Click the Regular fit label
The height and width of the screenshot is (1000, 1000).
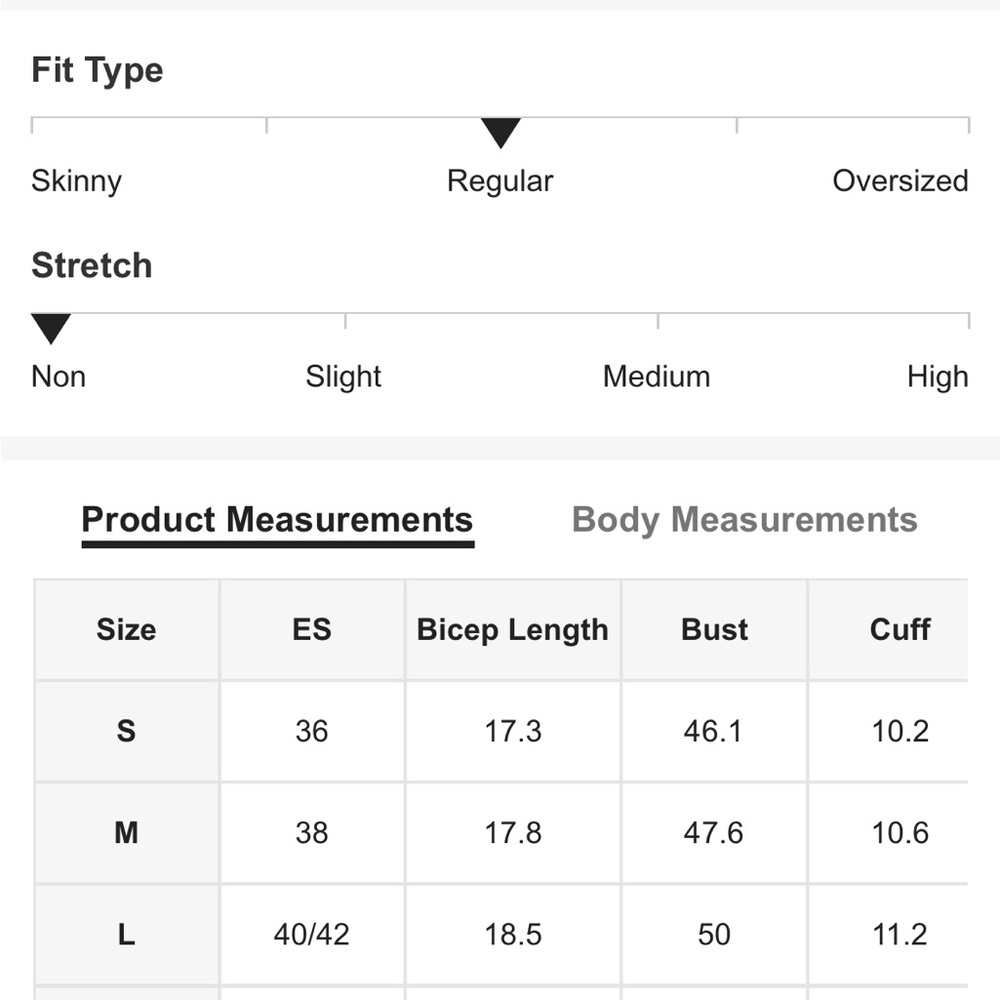[500, 181]
